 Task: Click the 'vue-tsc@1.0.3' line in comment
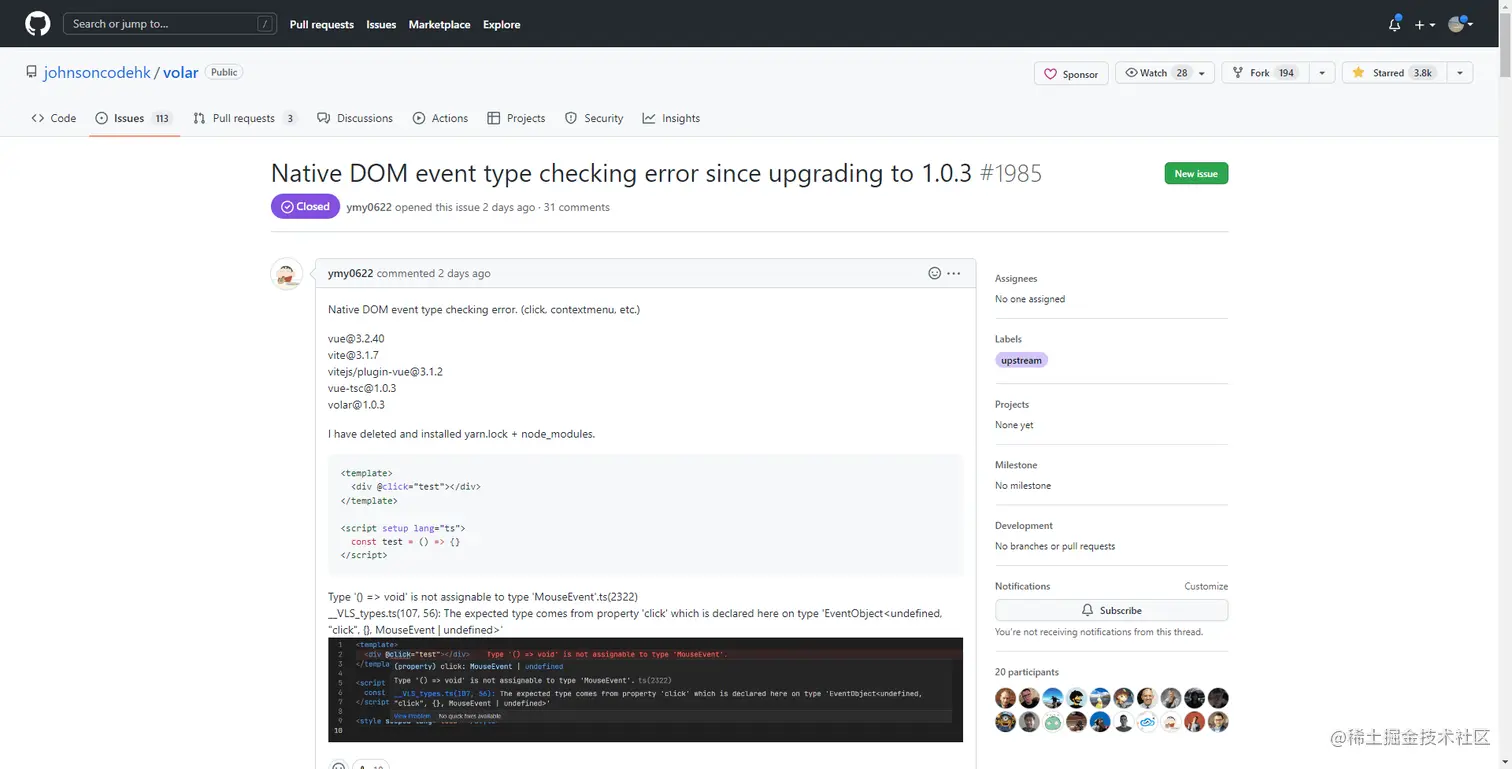click(362, 388)
